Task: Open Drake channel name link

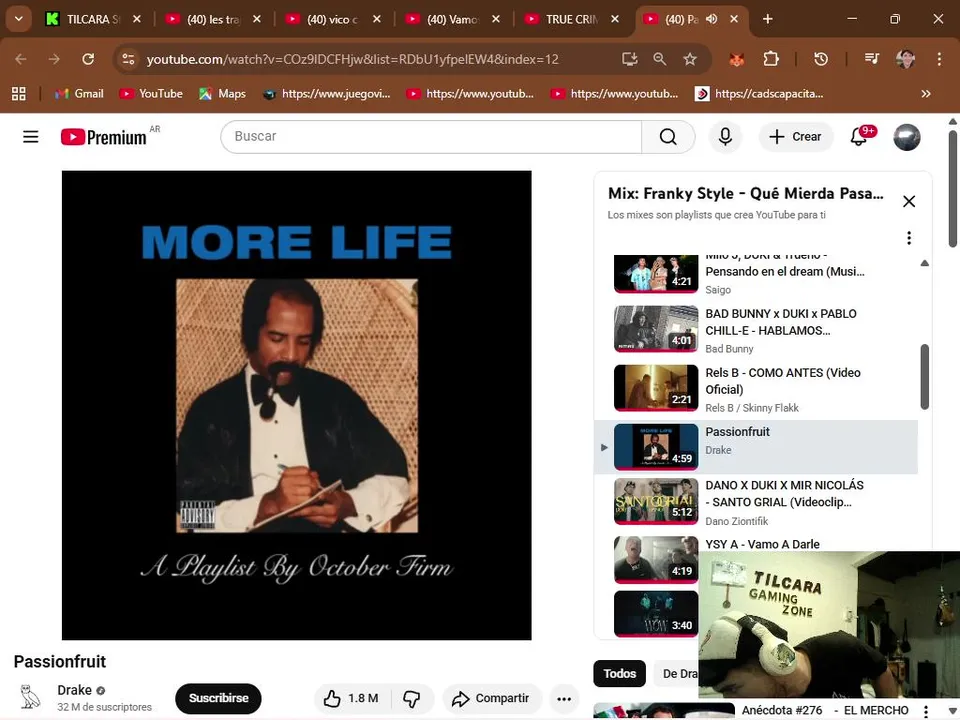Action: click(74, 690)
